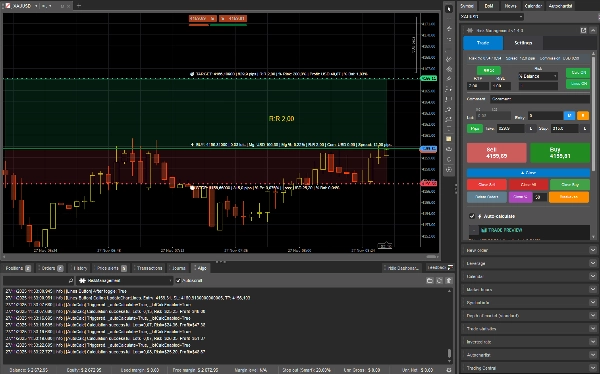Click the red Sell 4159,69 button
Image resolution: width=600 pixels, height=374 pixels.
[x=497, y=153]
